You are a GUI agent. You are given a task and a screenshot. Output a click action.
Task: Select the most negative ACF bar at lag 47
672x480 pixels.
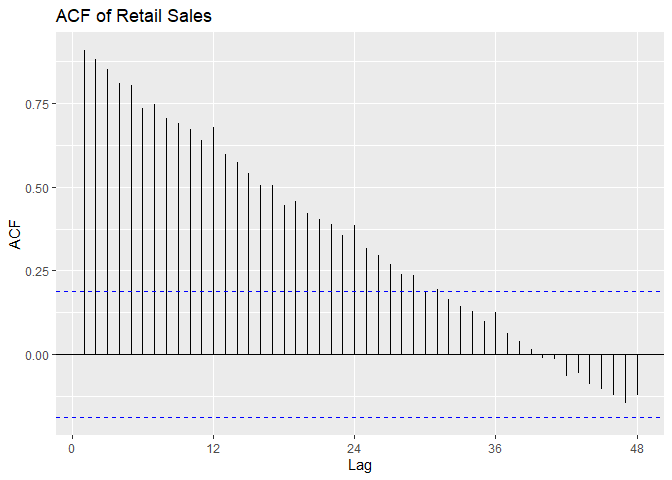point(625,379)
